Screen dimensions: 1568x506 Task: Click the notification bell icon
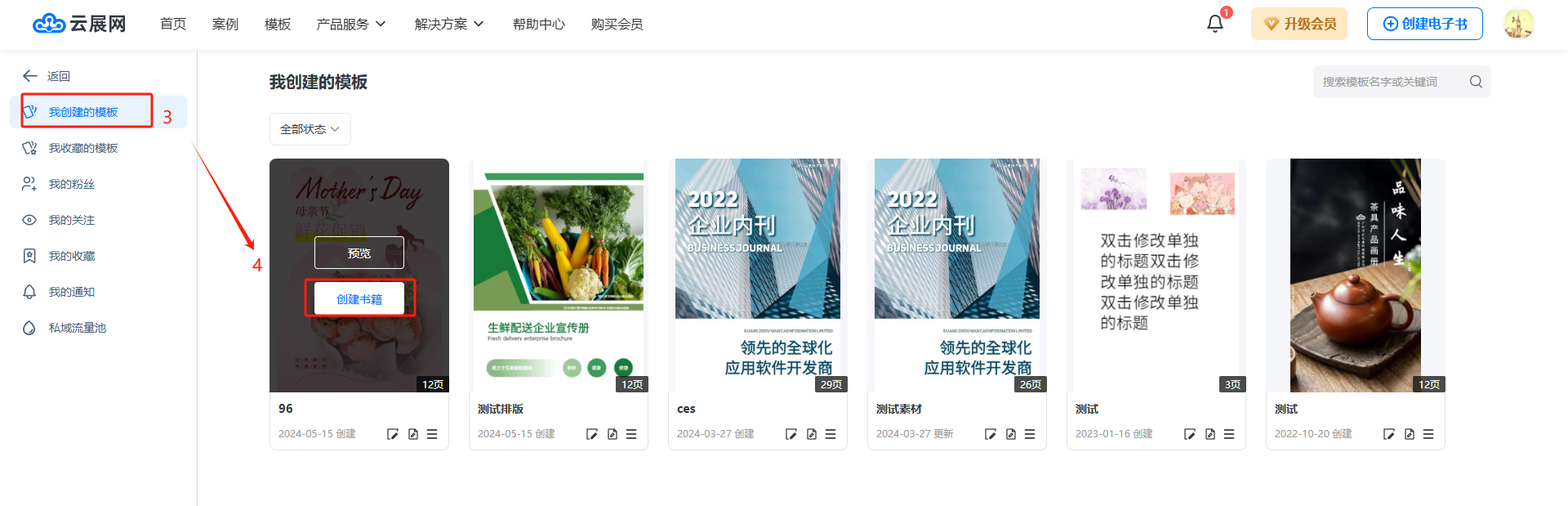(x=1214, y=24)
